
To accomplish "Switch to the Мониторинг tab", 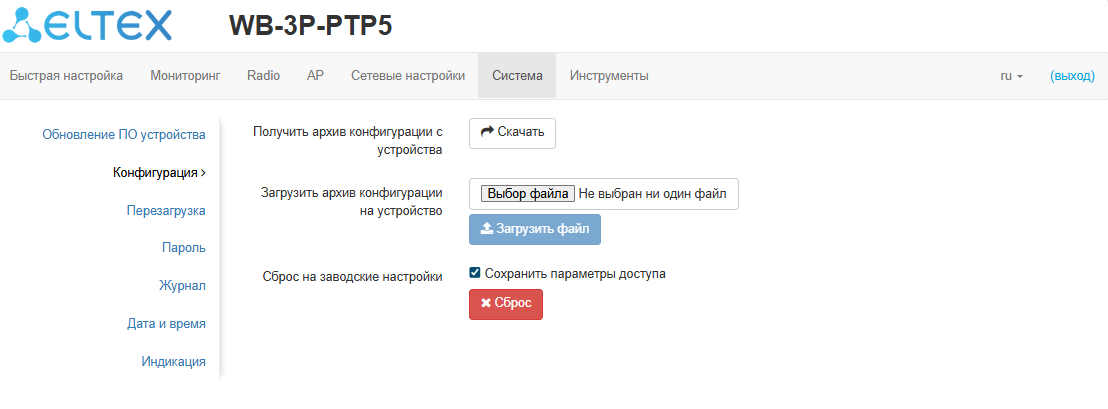I will click(185, 76).
